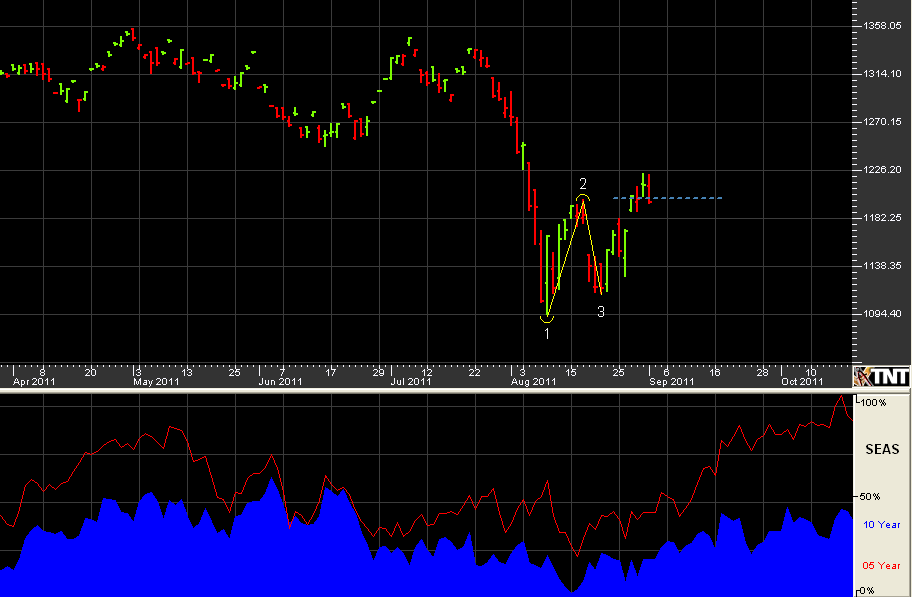Screen dimensions: 913x597
Task: Click the 0% seasonal scale label
Action: click(868, 591)
